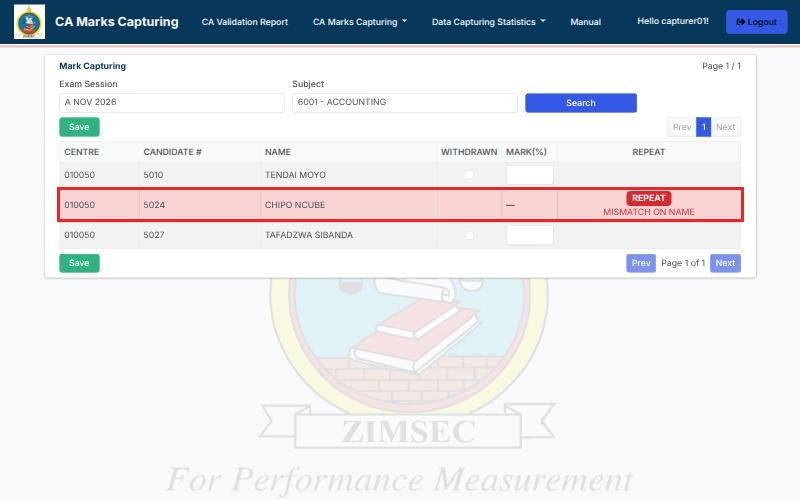Open the Manual page
Viewport: 800px width, 500px height.
pos(585,22)
